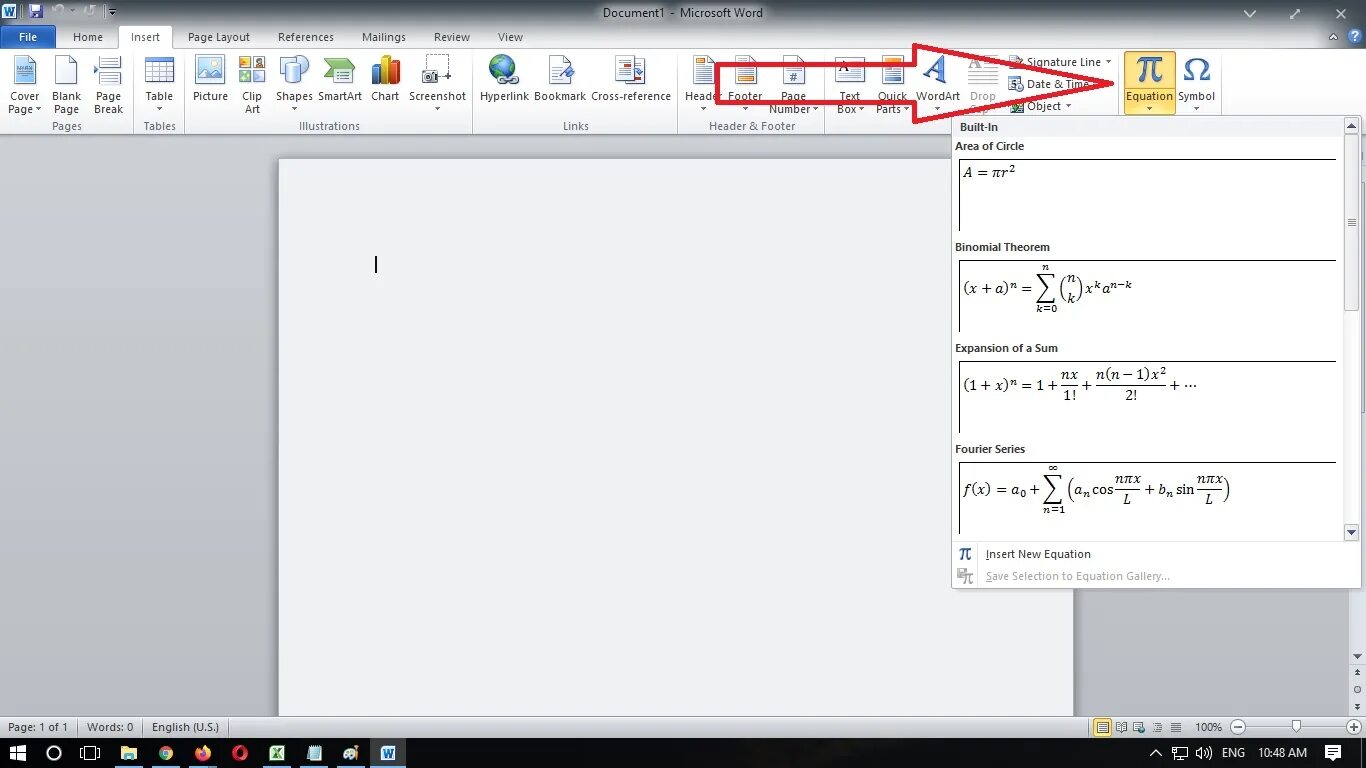
Task: Click zoom level 100% button
Action: (1208, 727)
